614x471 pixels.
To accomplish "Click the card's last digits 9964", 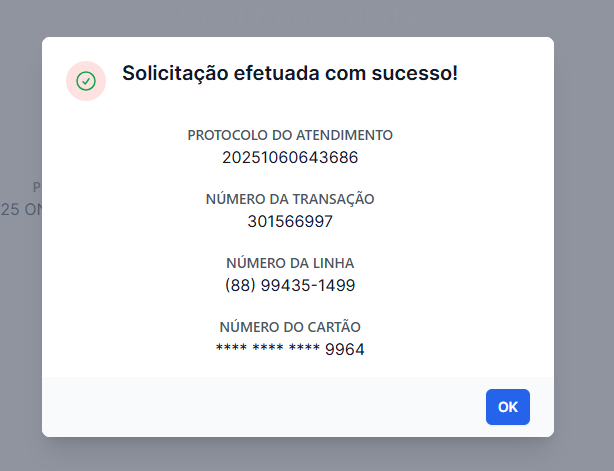I will click(x=345, y=349).
